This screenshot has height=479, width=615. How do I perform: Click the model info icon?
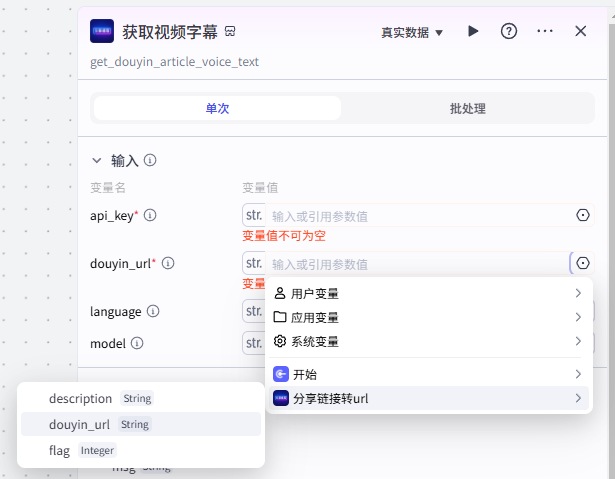(137, 343)
